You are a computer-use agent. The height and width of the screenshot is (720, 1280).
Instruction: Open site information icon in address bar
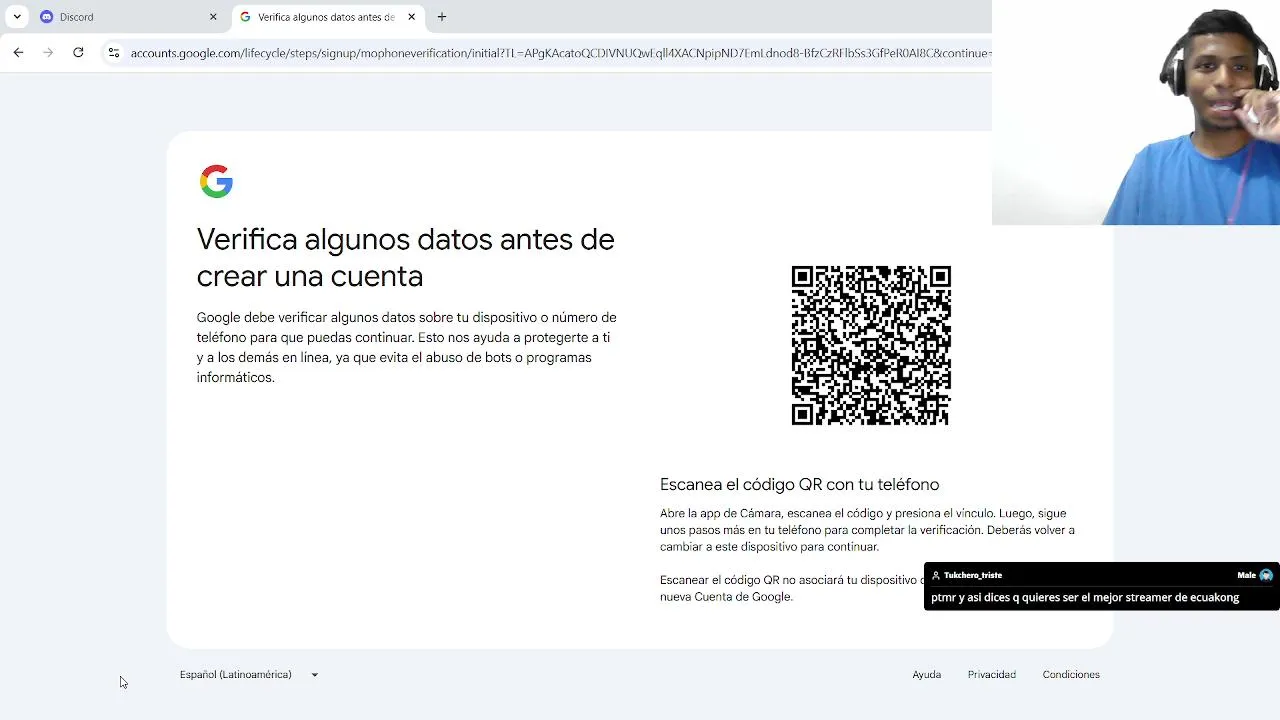point(113,52)
